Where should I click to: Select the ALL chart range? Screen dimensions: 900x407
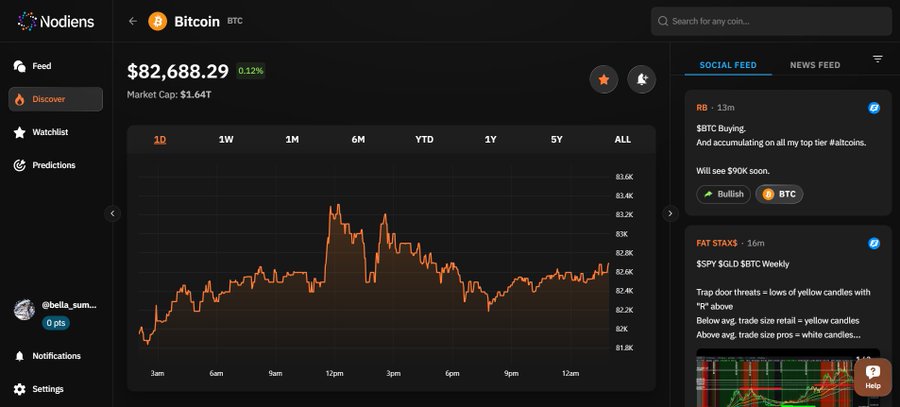pyautogui.click(x=622, y=139)
